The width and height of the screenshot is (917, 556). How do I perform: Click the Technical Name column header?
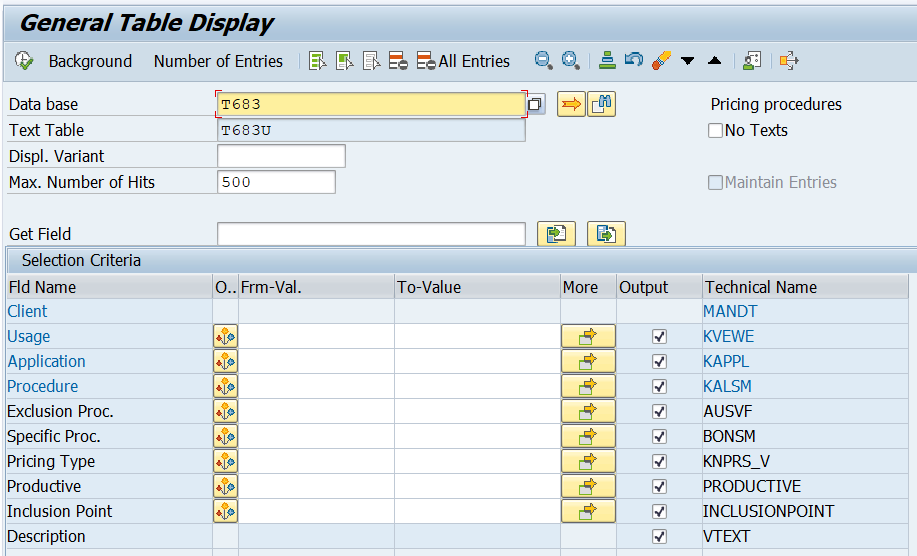coord(805,287)
